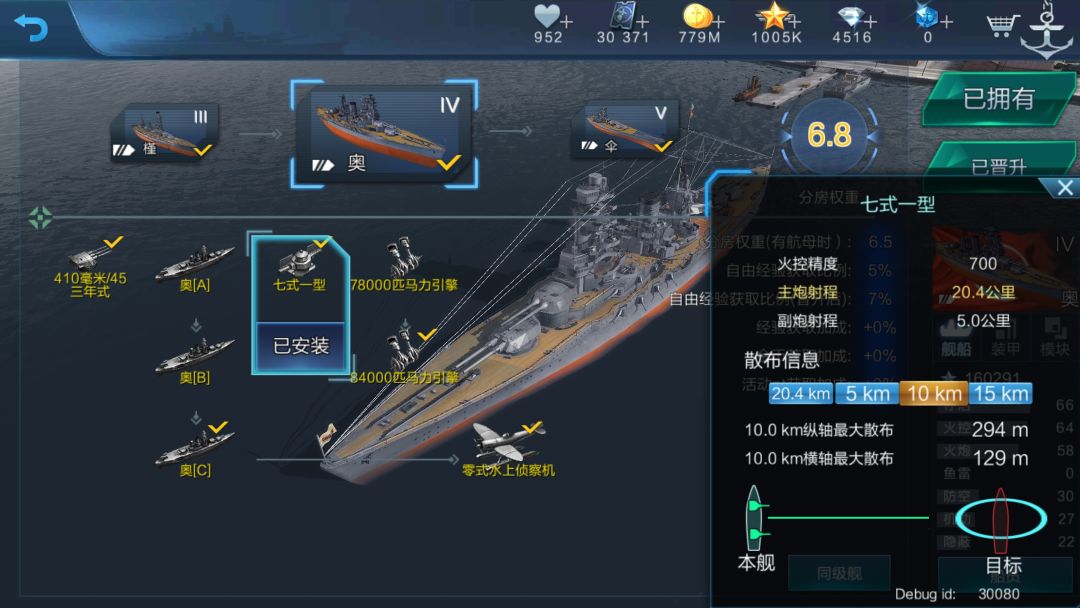This screenshot has height=608, width=1080.
Task: Add more gold coins with plus
Action: click(719, 22)
